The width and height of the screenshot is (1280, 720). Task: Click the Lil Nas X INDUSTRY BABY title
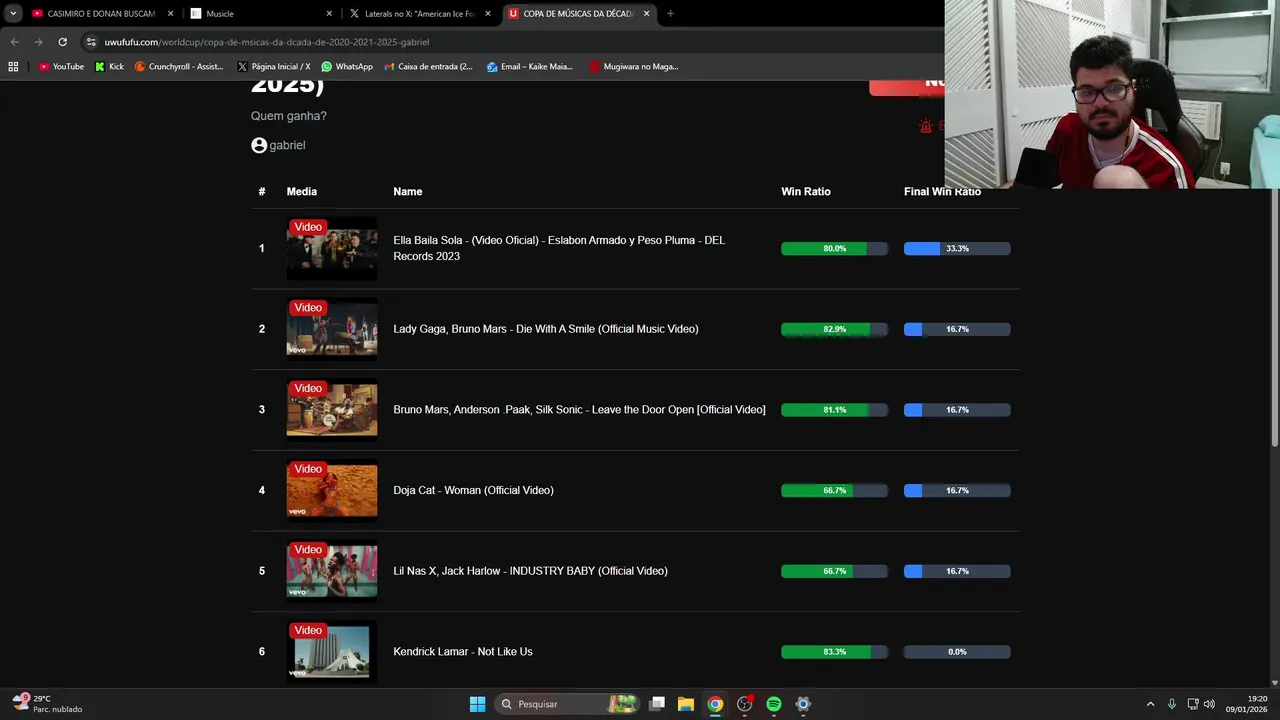click(x=530, y=571)
